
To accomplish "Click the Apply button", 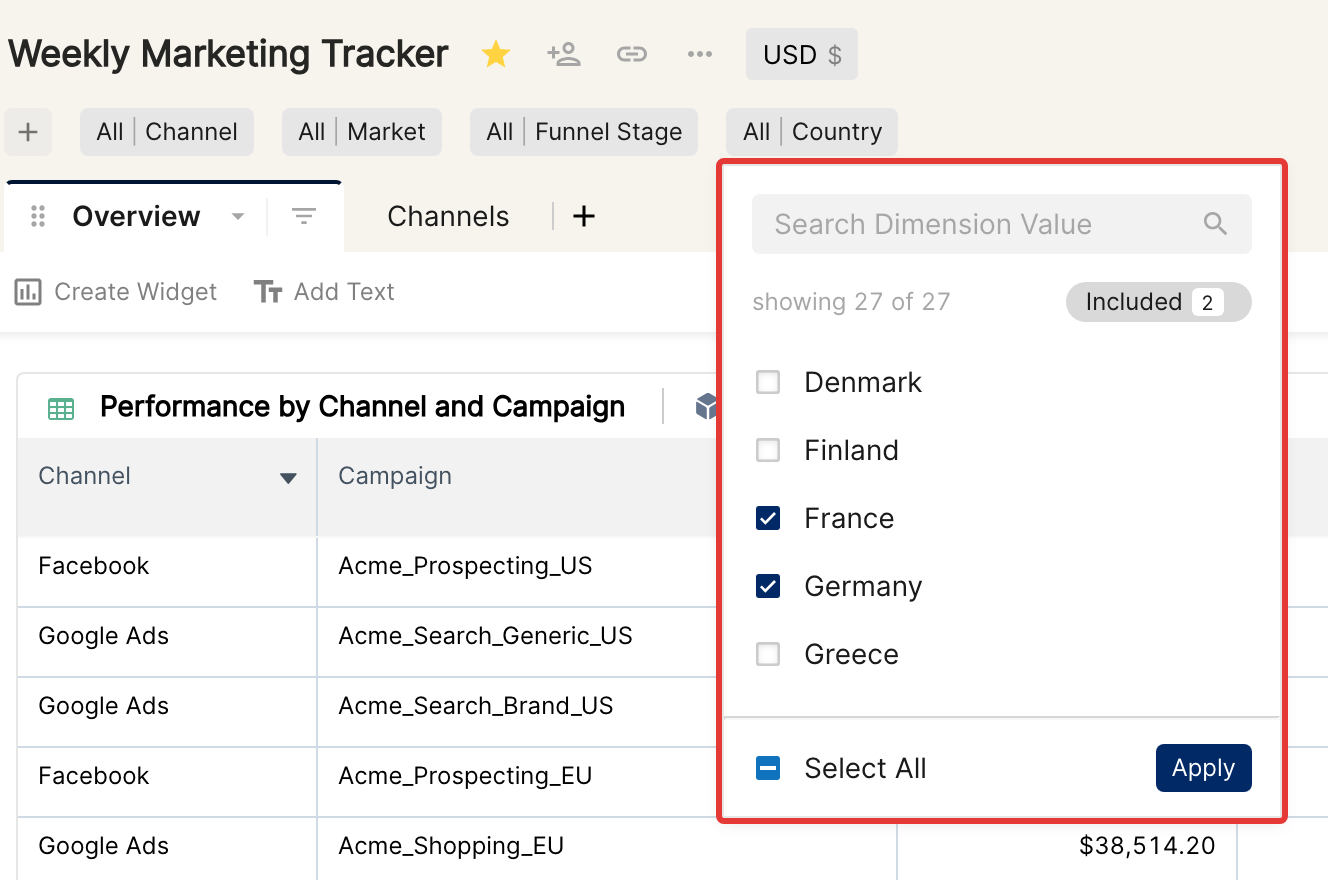I will point(1204,768).
